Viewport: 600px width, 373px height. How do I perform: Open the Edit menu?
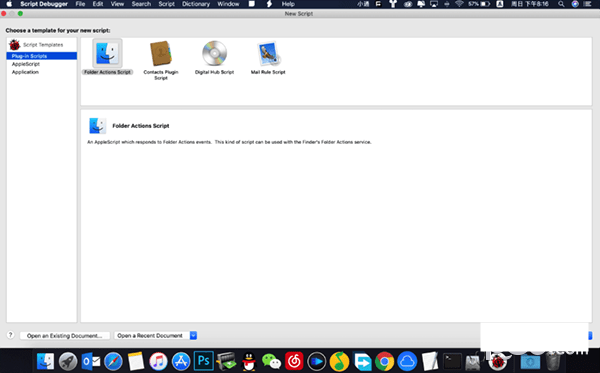pos(98,4)
